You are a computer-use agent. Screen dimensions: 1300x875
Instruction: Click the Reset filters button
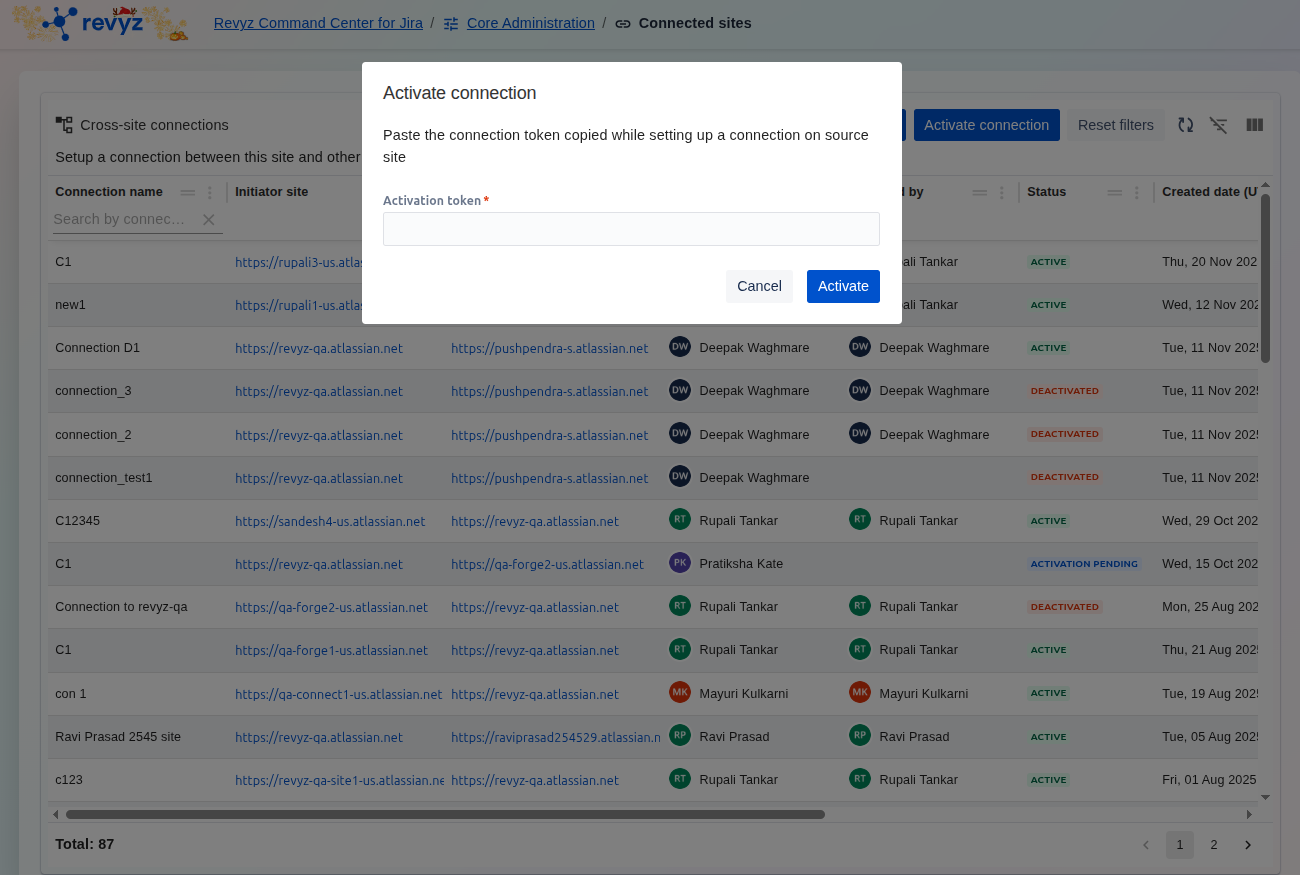pos(1115,125)
